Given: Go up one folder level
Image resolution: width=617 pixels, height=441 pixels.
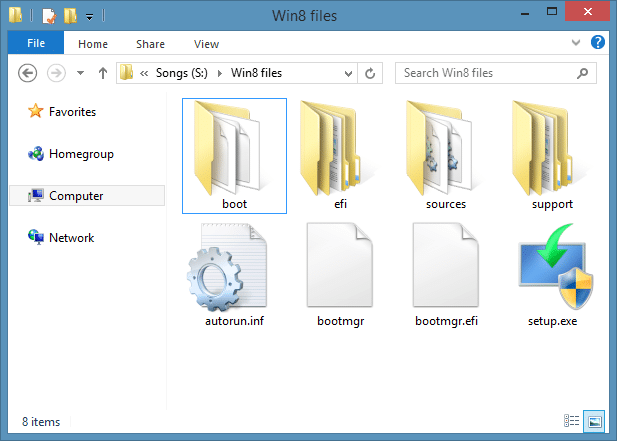Looking at the screenshot, I should pyautogui.click(x=103, y=73).
